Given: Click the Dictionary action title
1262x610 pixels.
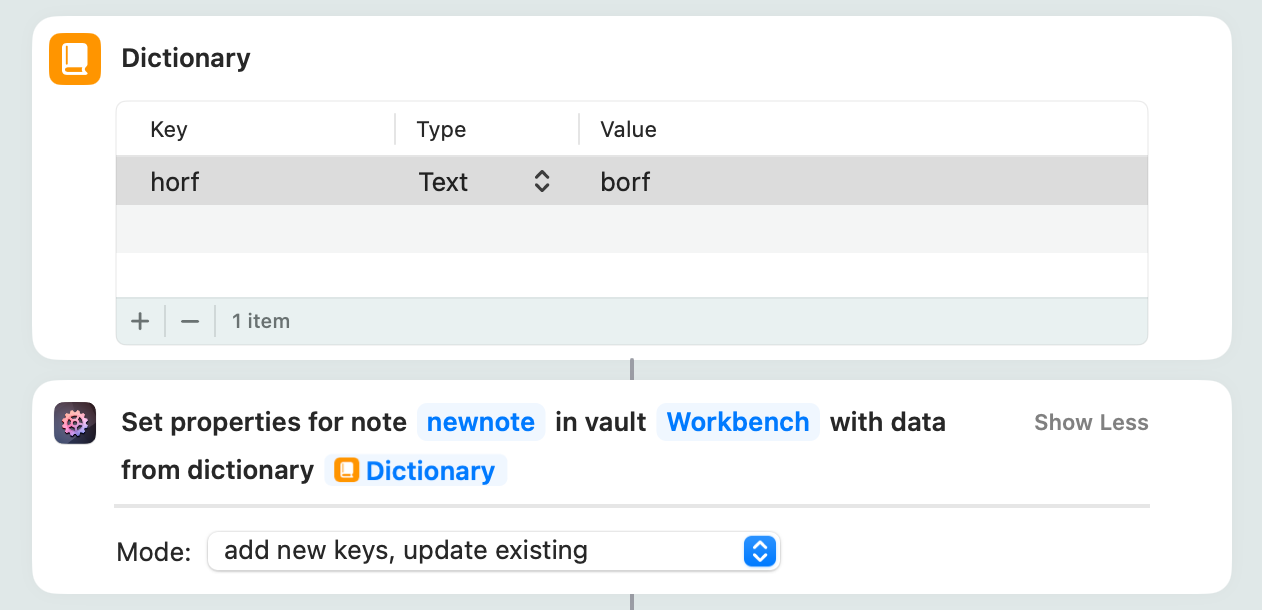Looking at the screenshot, I should click(186, 59).
